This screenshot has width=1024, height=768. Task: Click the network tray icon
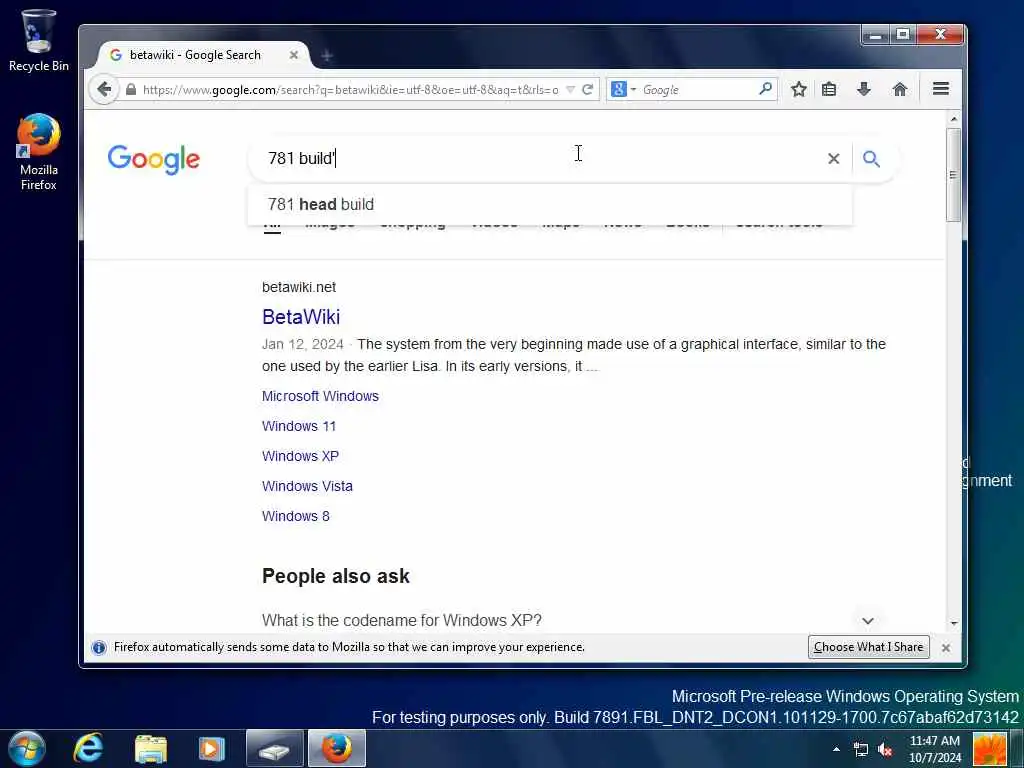(861, 749)
